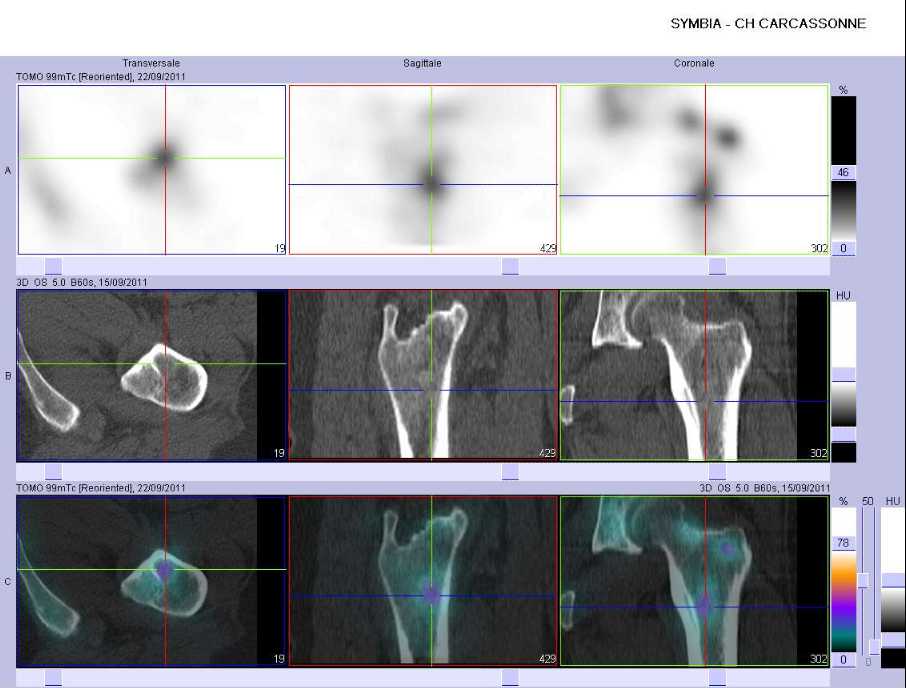Click slice number 302 in row A coronal
Viewport: 906px width, 688px height.
pyautogui.click(x=819, y=248)
